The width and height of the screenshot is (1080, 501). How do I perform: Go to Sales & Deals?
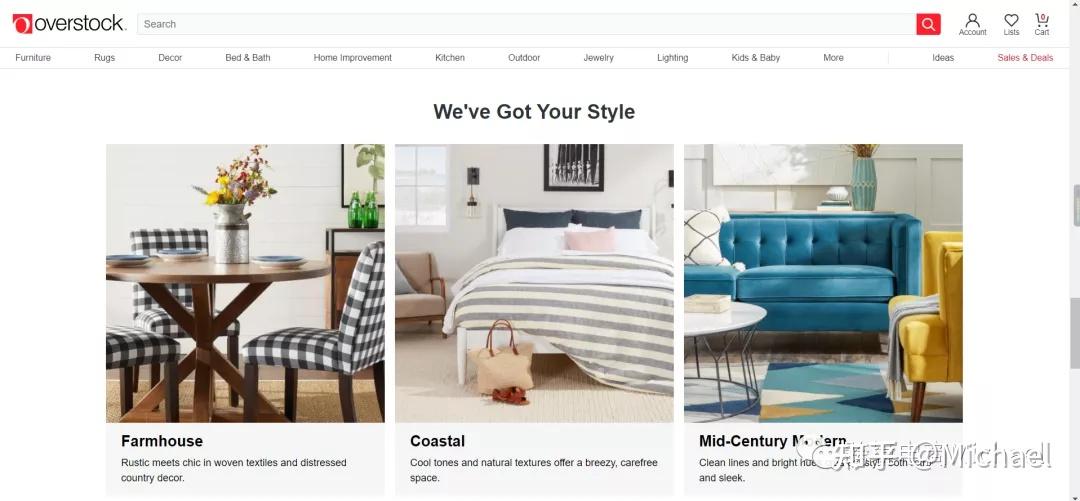pyautogui.click(x=1025, y=58)
